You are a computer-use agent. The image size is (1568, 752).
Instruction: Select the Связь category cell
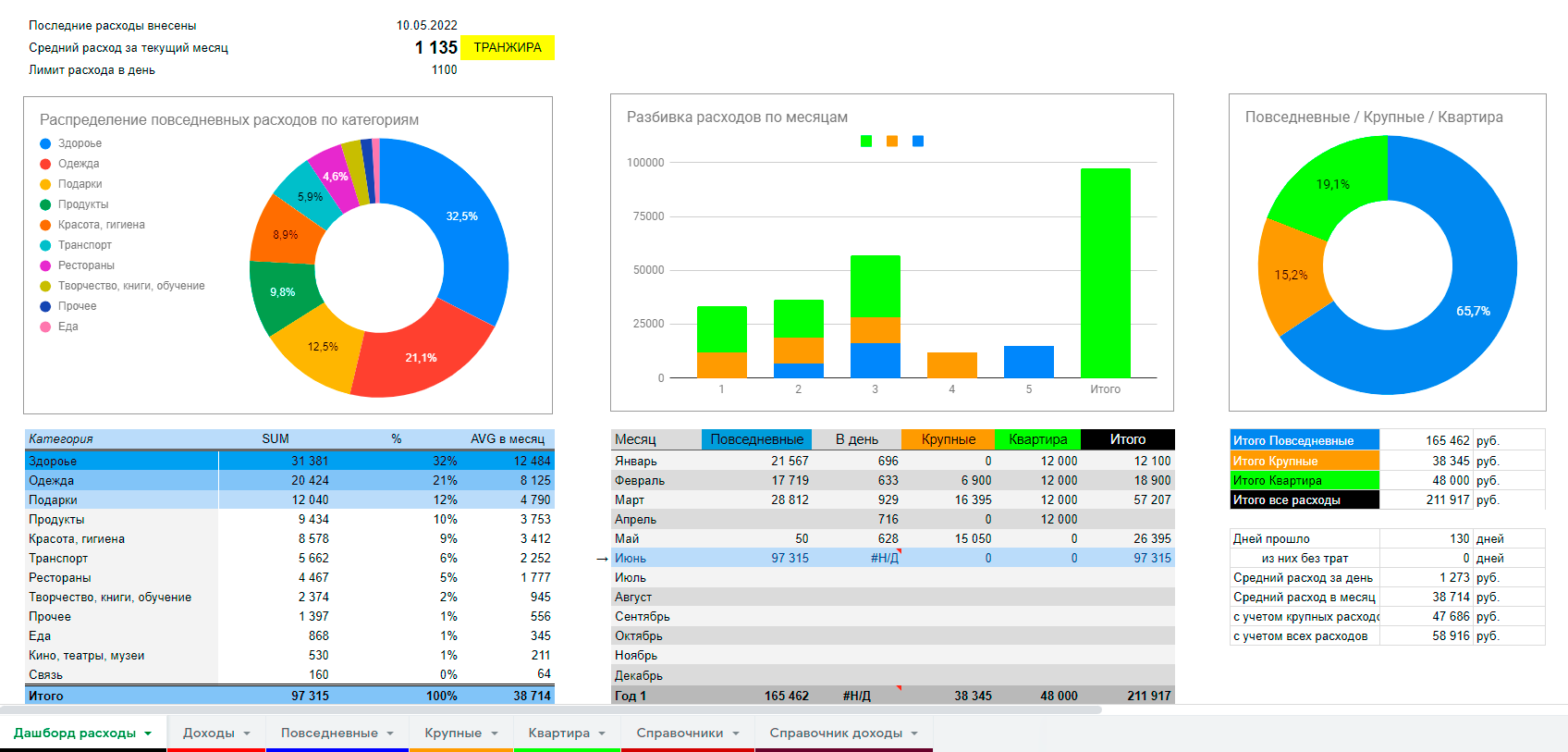(121, 674)
